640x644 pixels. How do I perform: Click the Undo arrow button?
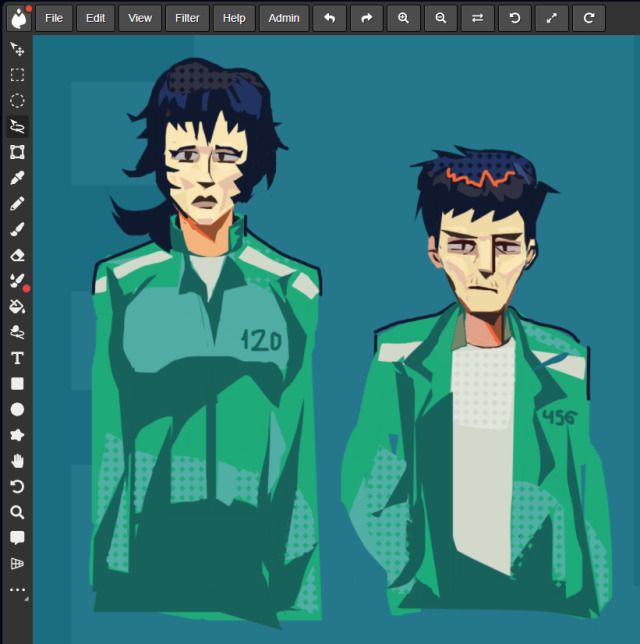pos(329,18)
